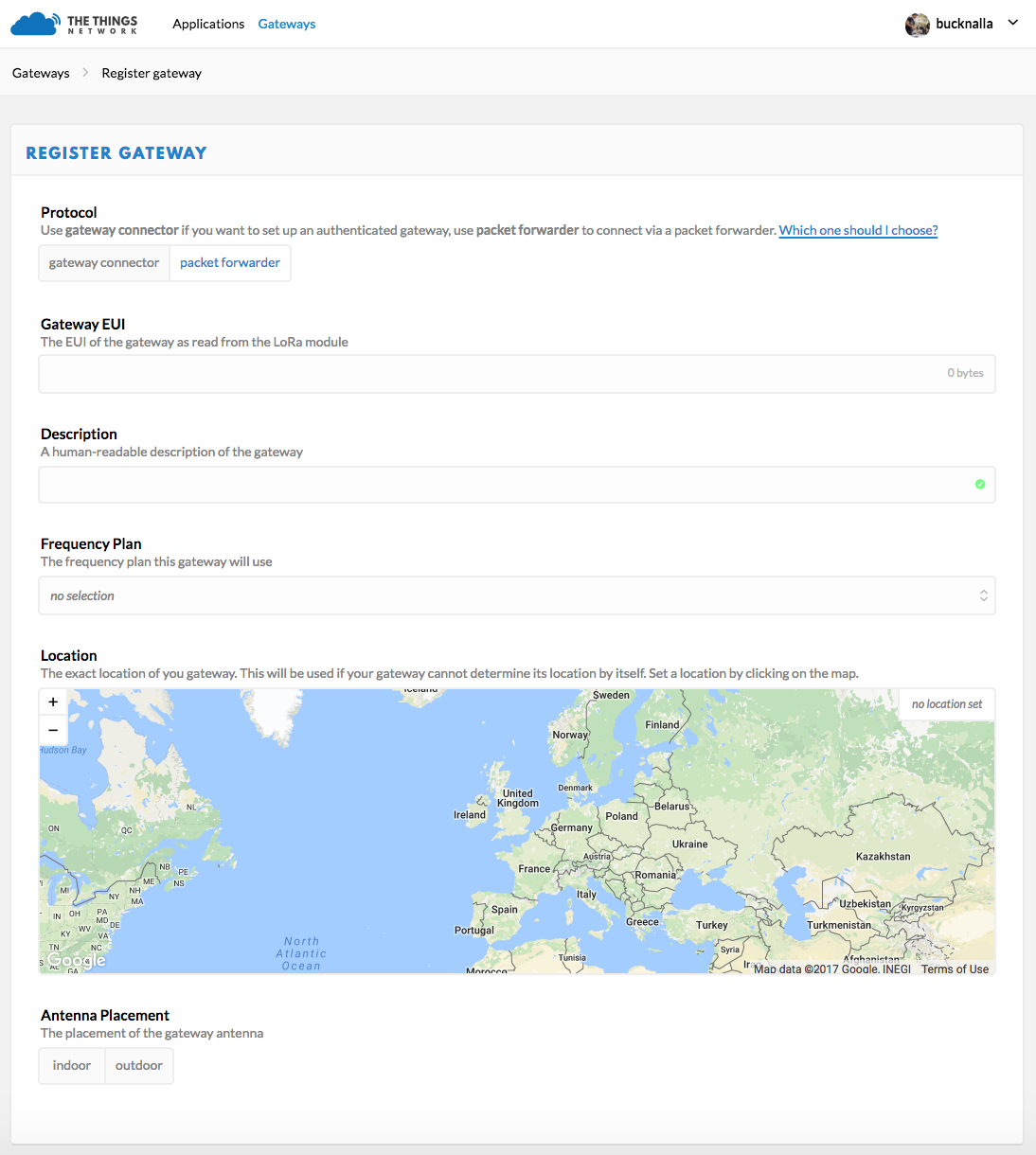Open bucknalla user avatar
The height and width of the screenshot is (1155, 1036).
tap(917, 25)
